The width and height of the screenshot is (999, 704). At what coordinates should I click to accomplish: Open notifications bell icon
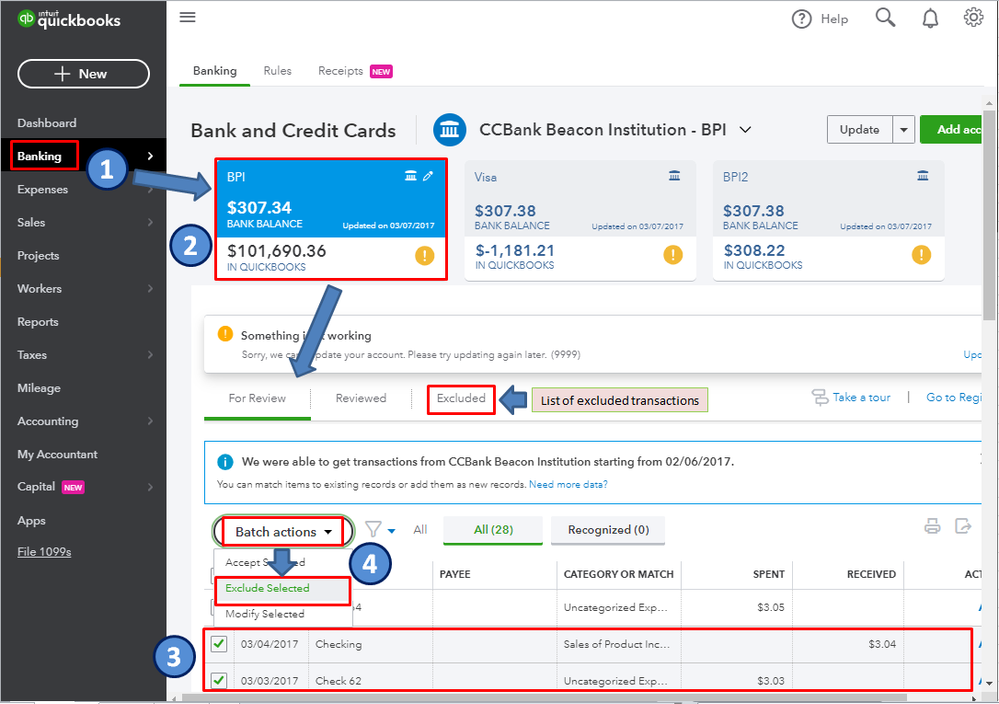930,18
